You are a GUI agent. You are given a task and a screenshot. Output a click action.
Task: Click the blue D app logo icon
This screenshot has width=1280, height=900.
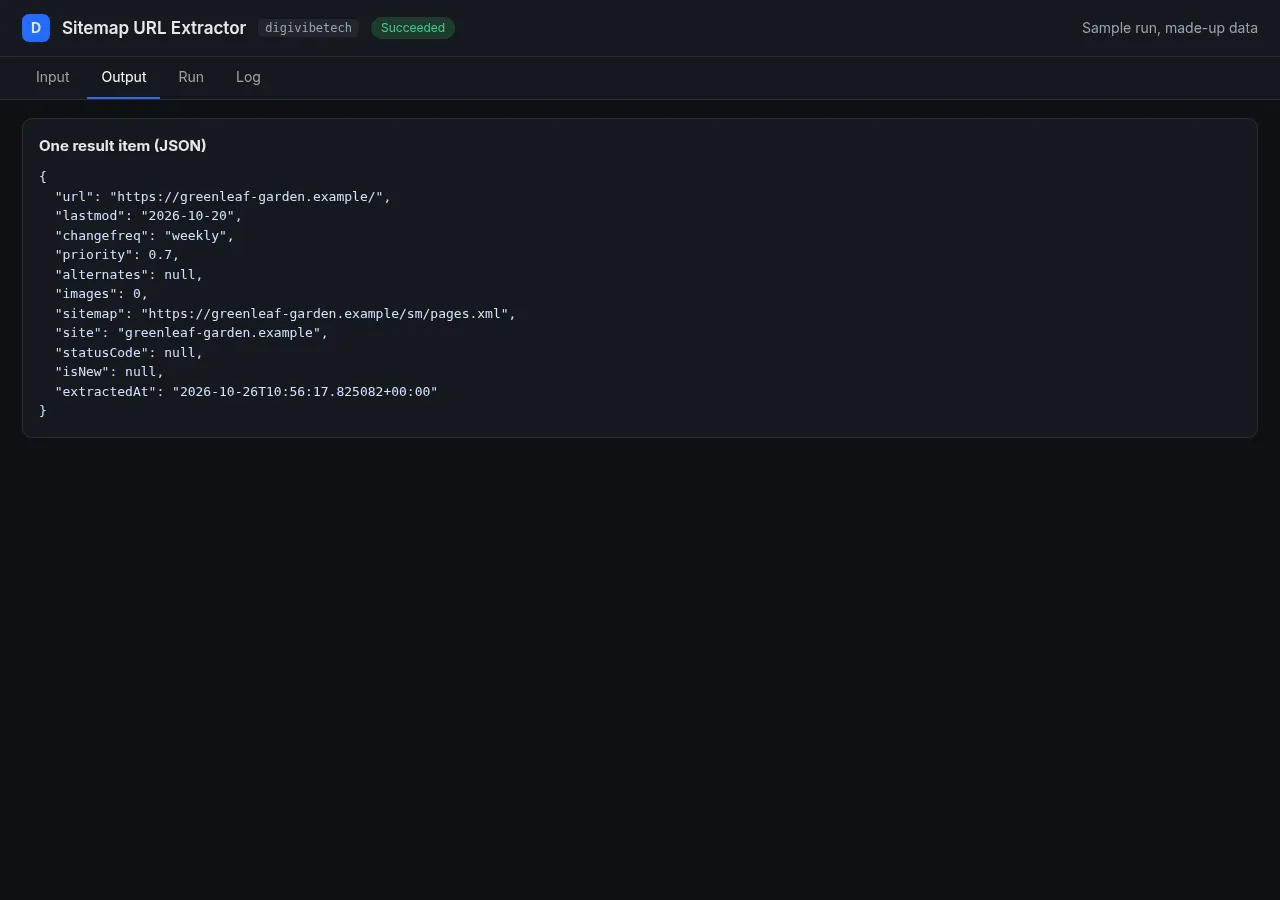click(x=36, y=28)
